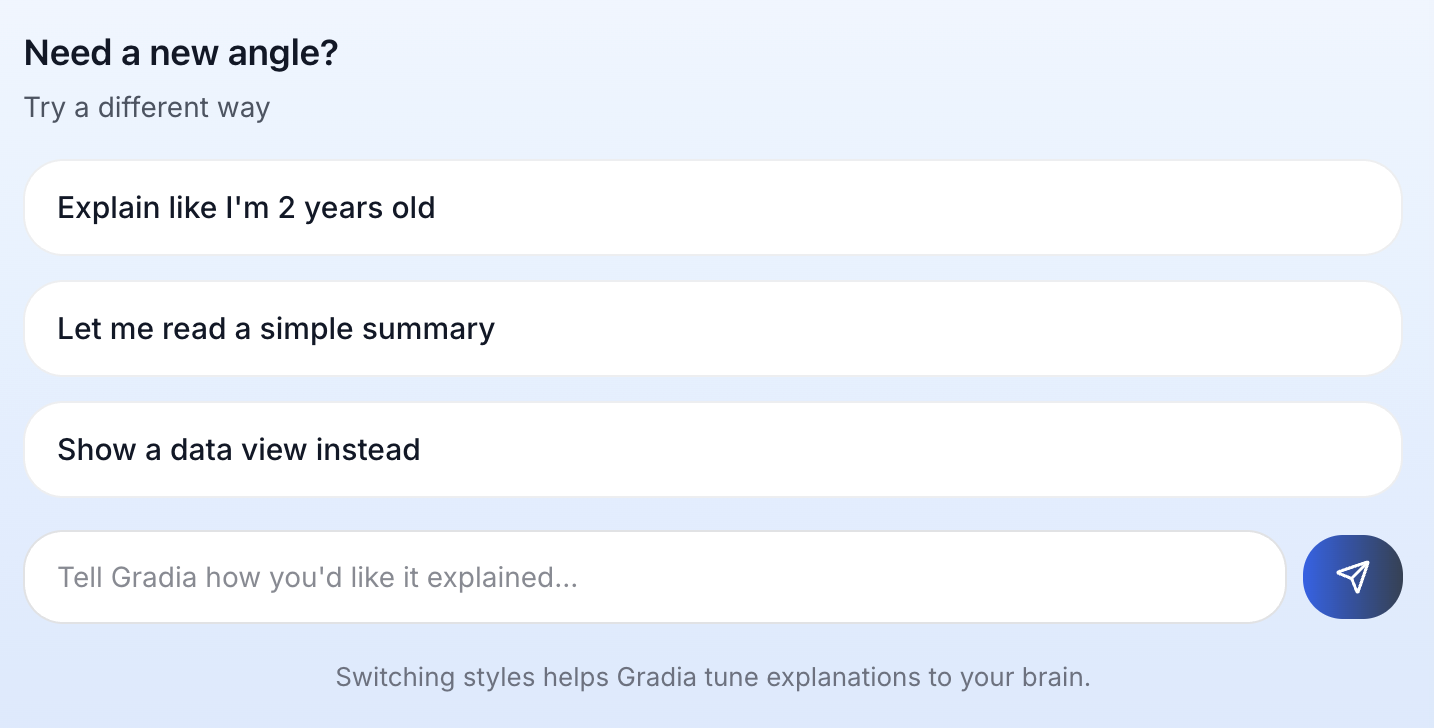
Task: Hit the send icon beside the text box
Action: point(1353,577)
